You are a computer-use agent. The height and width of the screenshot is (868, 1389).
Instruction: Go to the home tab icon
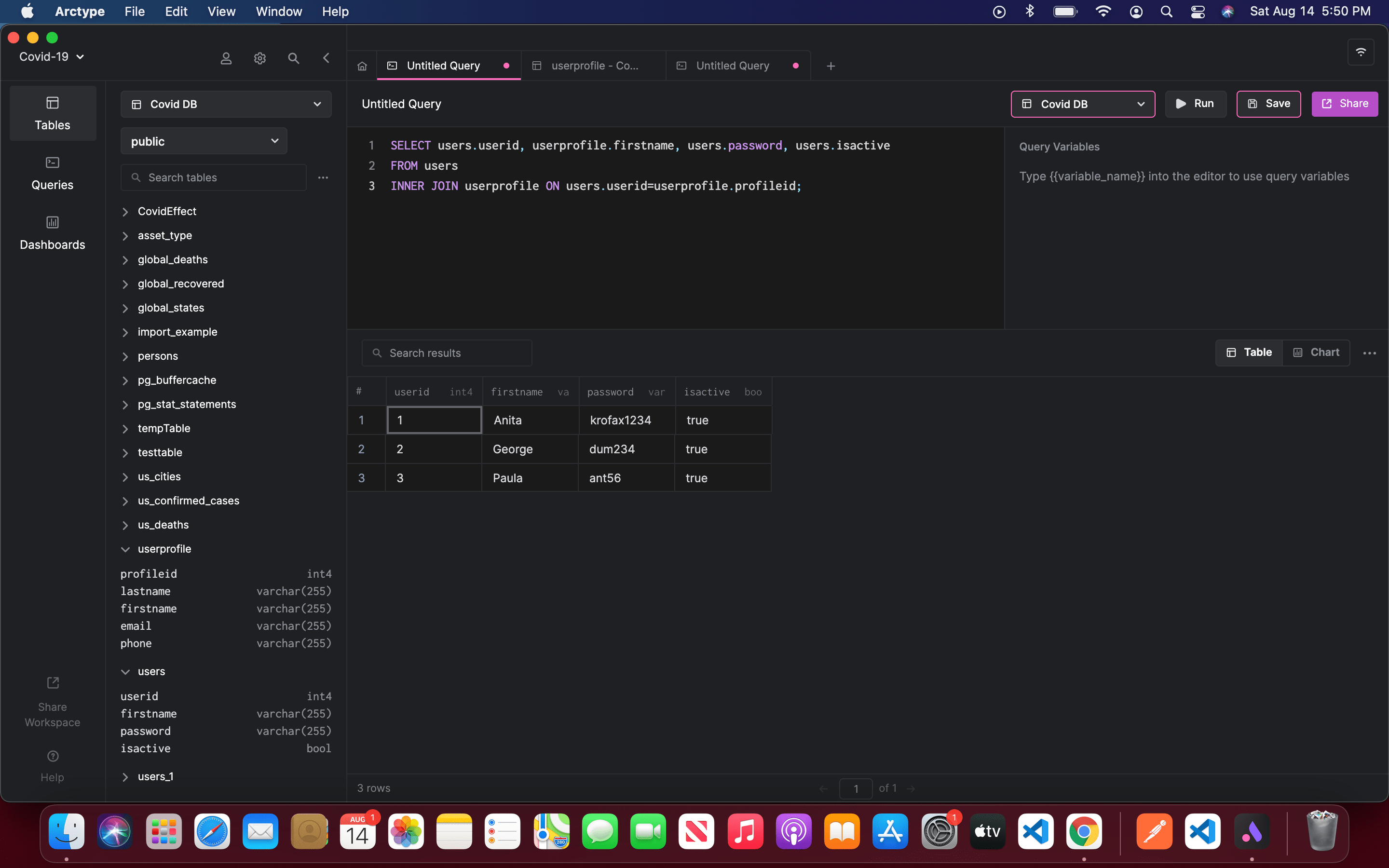362,66
